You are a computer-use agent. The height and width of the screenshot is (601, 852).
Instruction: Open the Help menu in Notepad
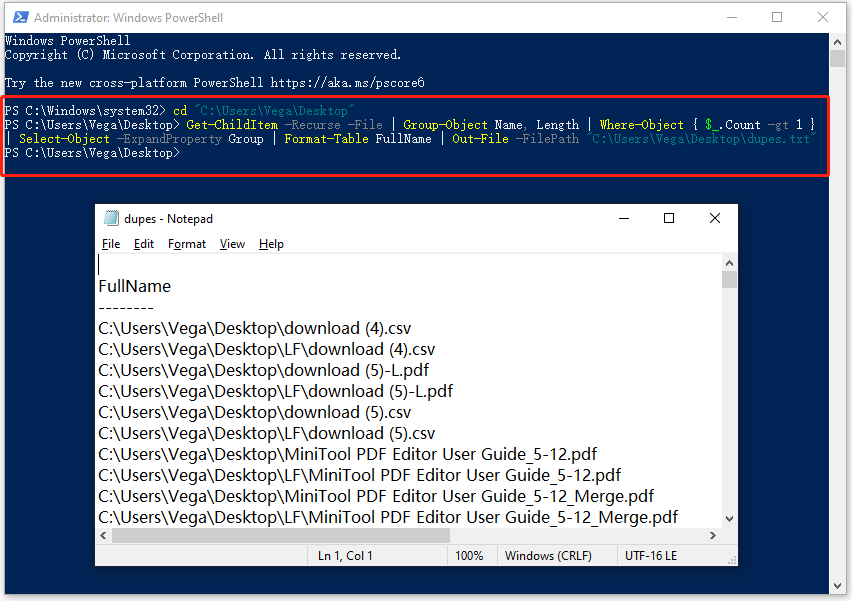[x=270, y=243]
